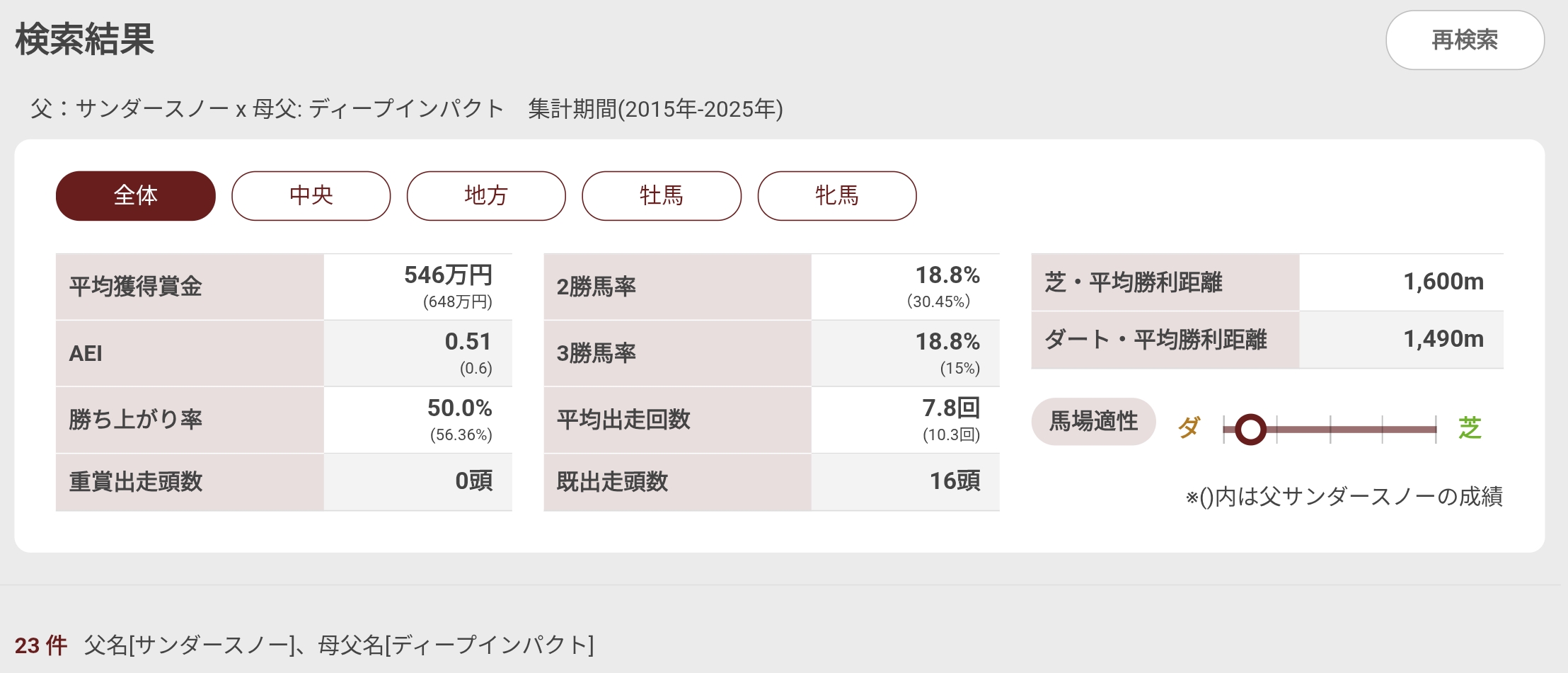Viewport: 1568px width, 673px height.
Task: Click the 2勝馬率 value 18.8%
Action: pos(947,275)
